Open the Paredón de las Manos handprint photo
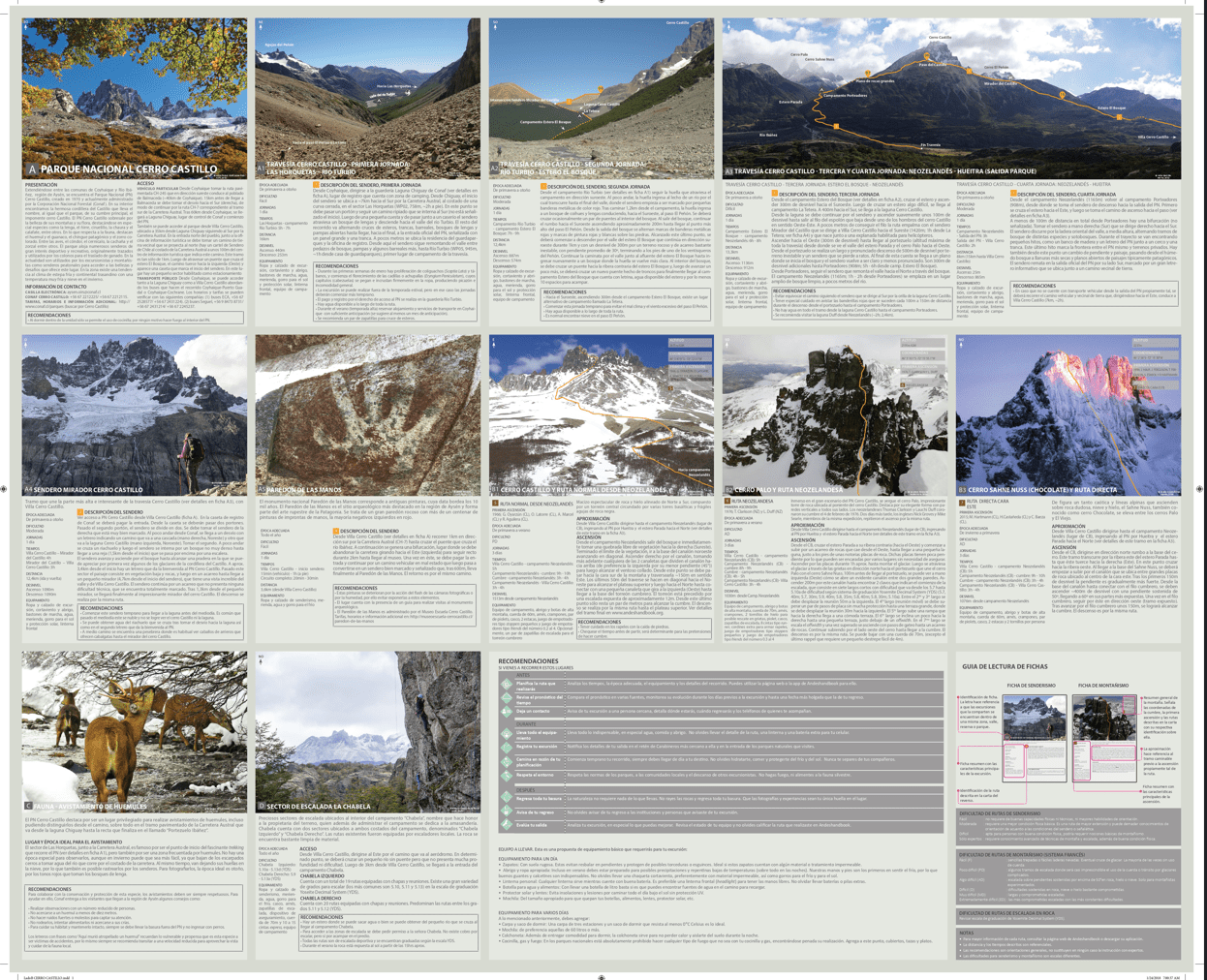 [367, 414]
